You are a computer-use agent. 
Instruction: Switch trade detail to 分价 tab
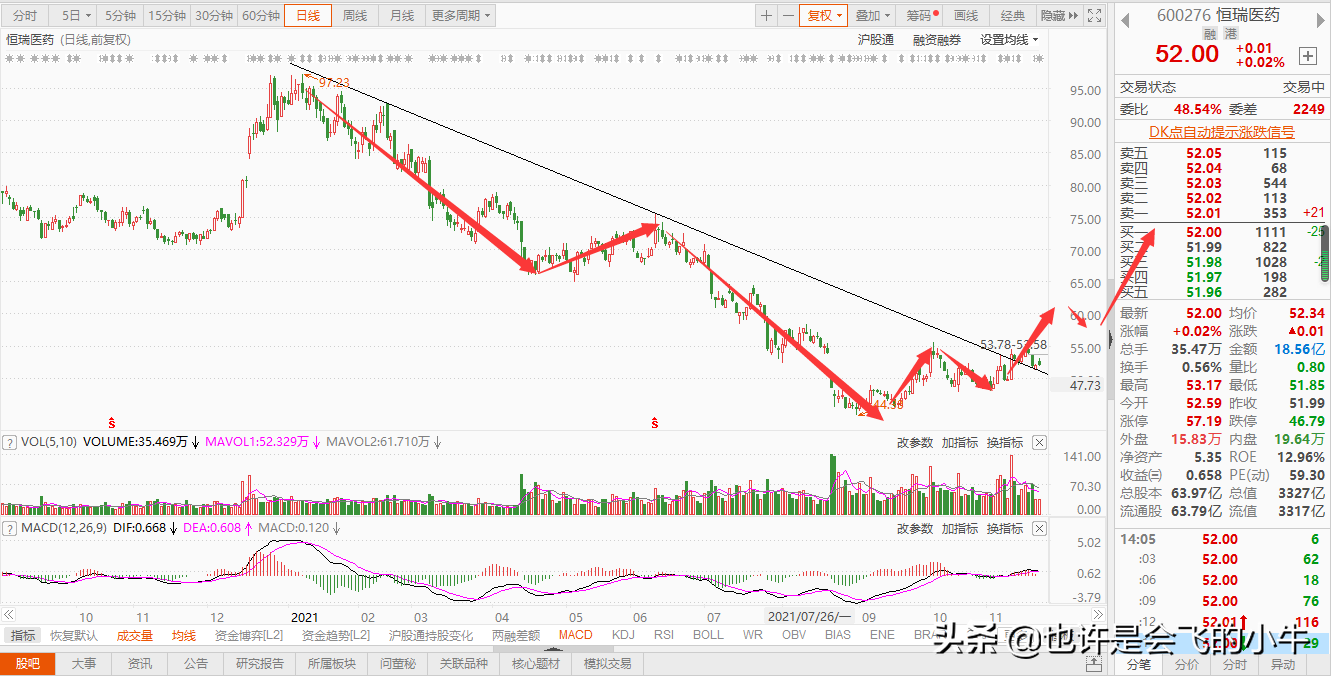[x=1187, y=664]
